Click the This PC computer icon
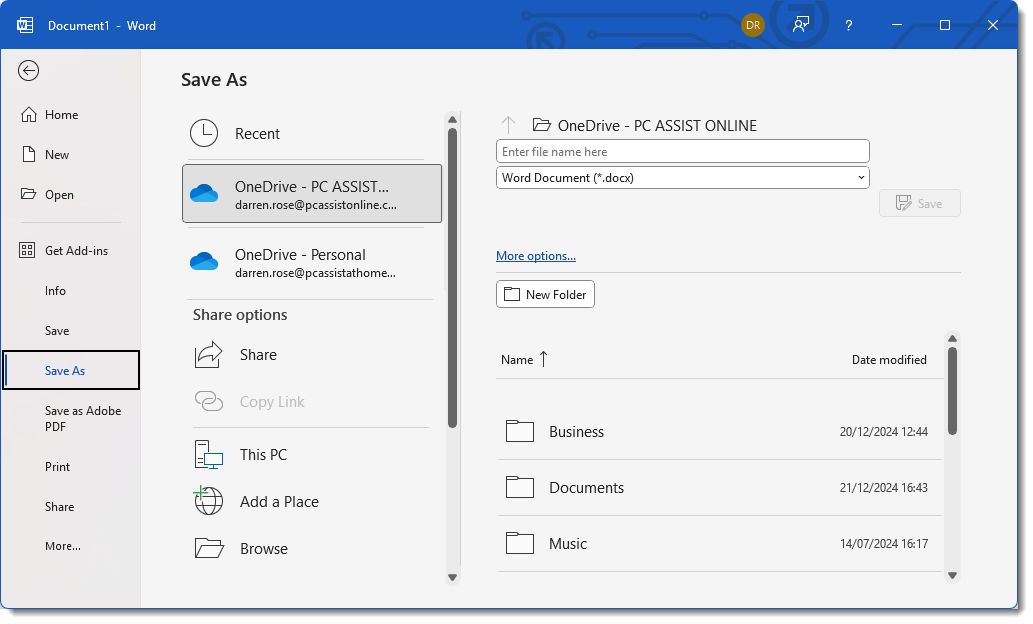The image size is (1033, 624). coord(208,455)
